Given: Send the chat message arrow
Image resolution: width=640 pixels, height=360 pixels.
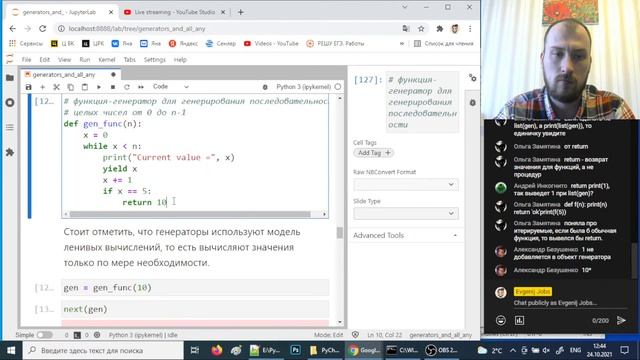Looking at the screenshot, I should (621, 320).
